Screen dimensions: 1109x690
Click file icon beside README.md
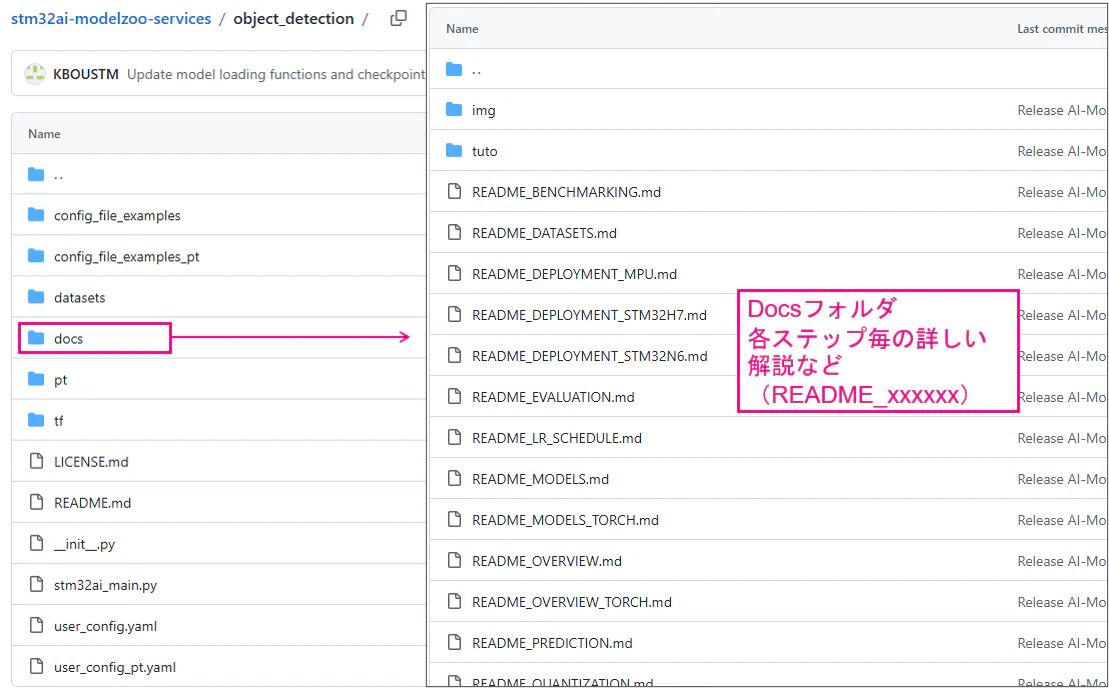point(36,502)
